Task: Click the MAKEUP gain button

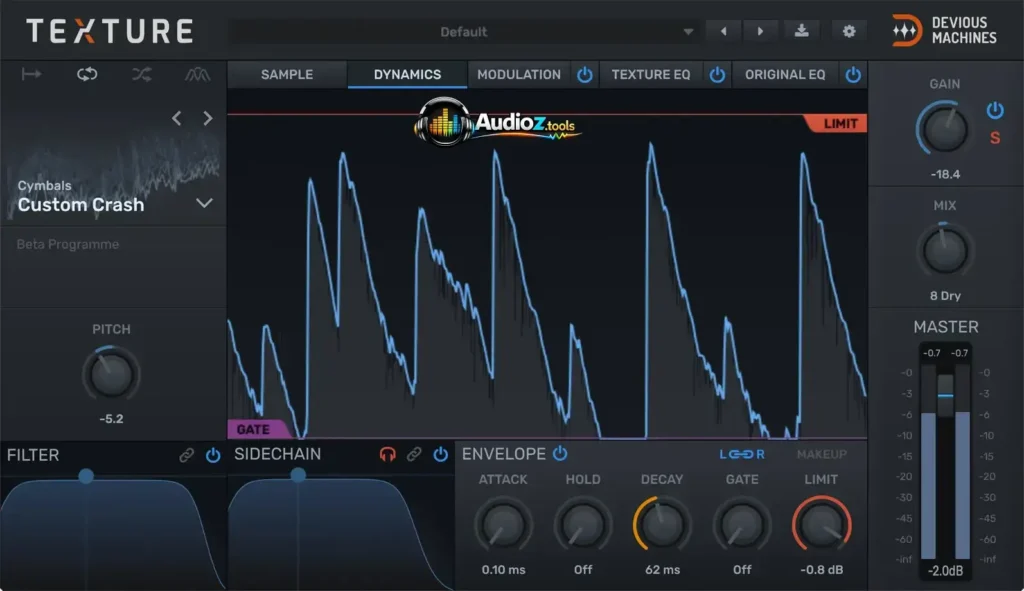Action: 821,455
